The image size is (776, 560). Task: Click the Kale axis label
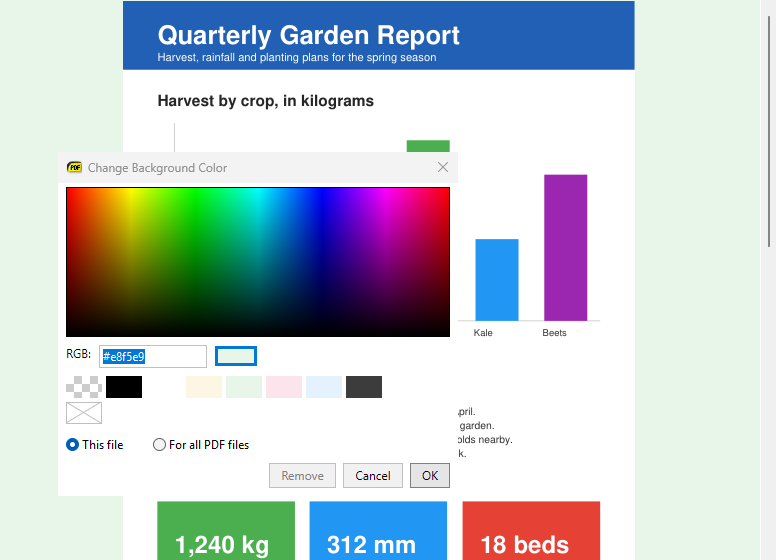483,333
